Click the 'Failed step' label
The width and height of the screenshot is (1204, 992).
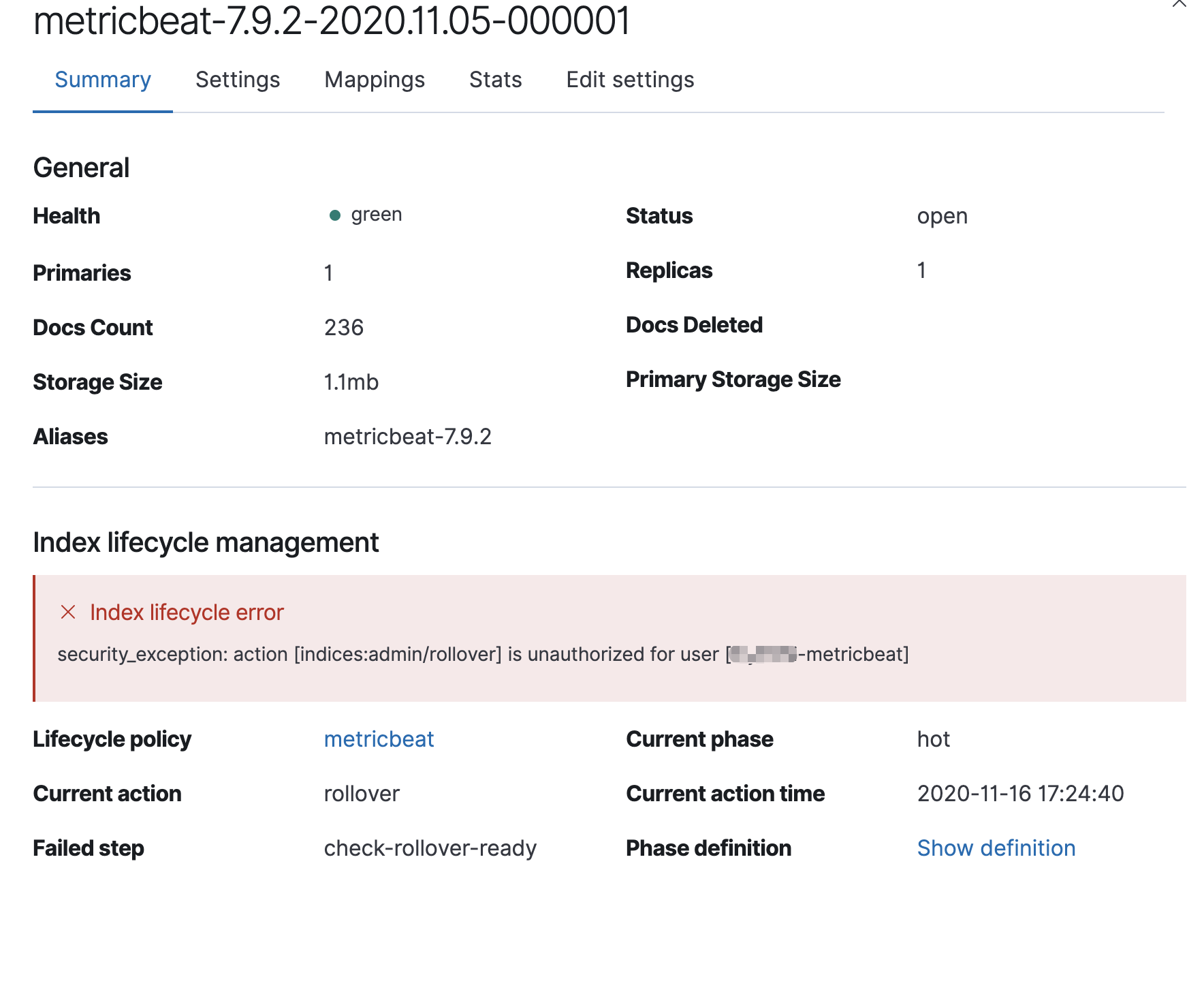point(89,848)
